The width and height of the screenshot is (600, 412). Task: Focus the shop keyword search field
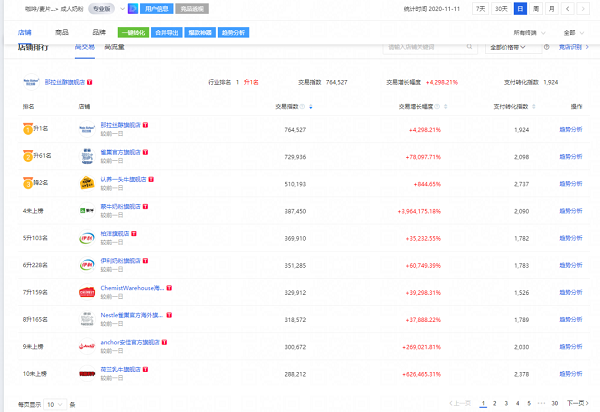(430, 47)
